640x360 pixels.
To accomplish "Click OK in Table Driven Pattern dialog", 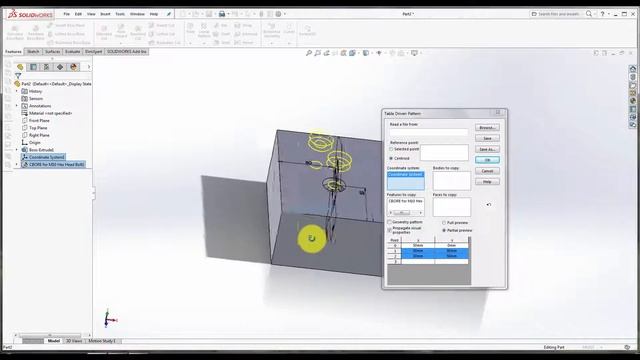I will point(487,160).
